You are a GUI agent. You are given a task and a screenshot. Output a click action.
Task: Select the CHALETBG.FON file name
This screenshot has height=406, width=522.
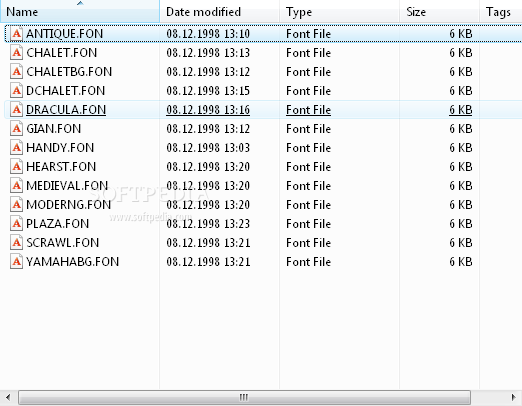[x=69, y=72]
